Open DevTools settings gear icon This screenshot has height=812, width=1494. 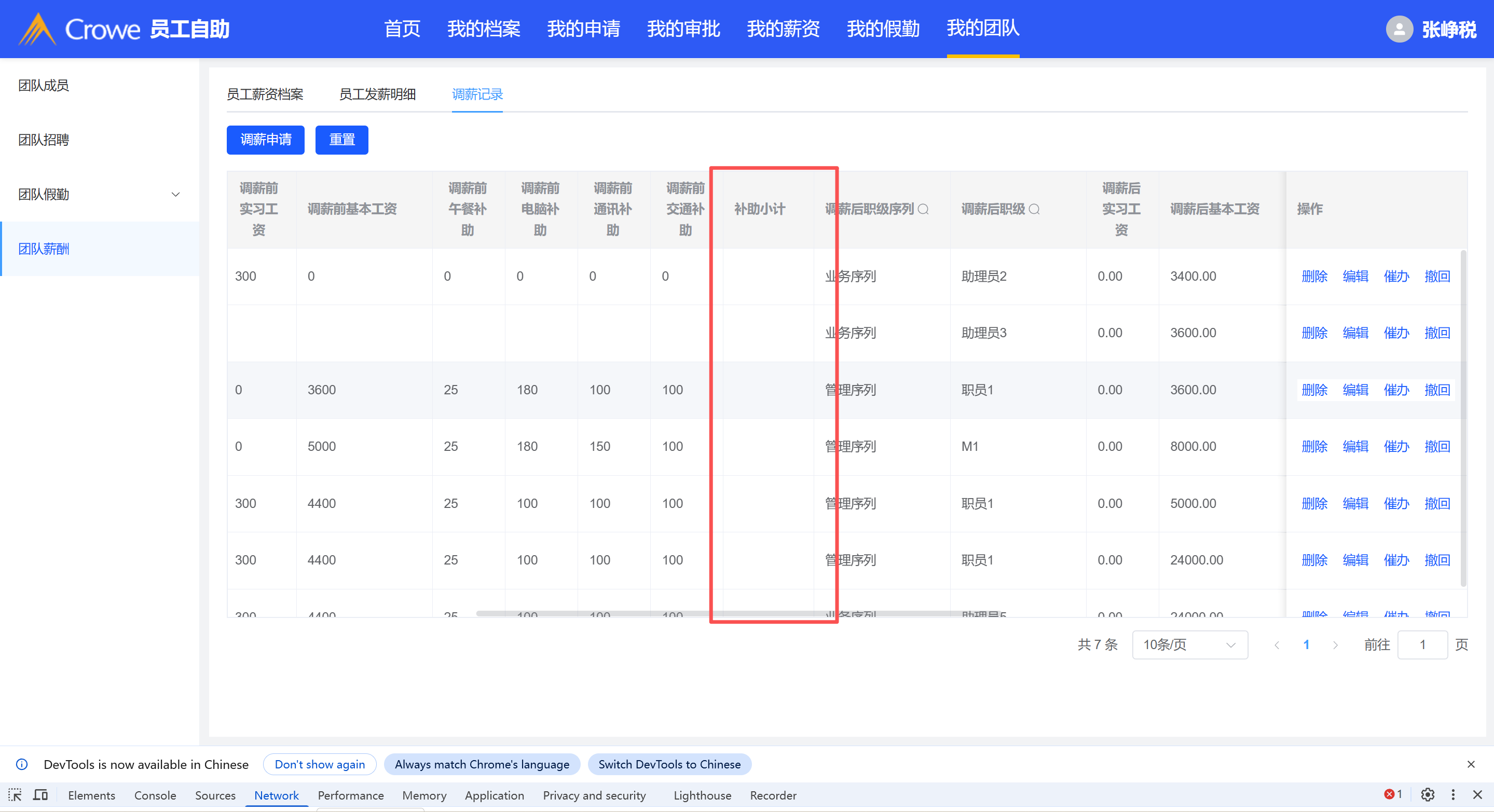[1428, 794]
